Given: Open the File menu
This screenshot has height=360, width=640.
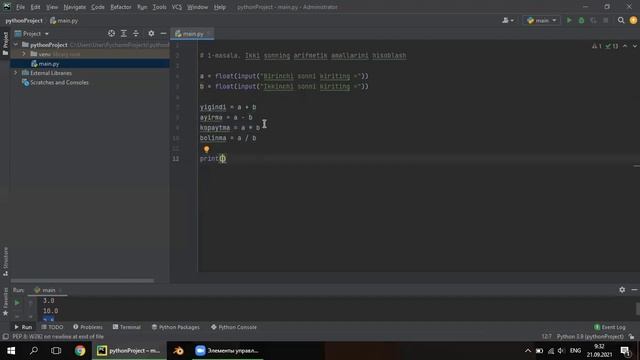Looking at the screenshot, I should [x=20, y=7].
